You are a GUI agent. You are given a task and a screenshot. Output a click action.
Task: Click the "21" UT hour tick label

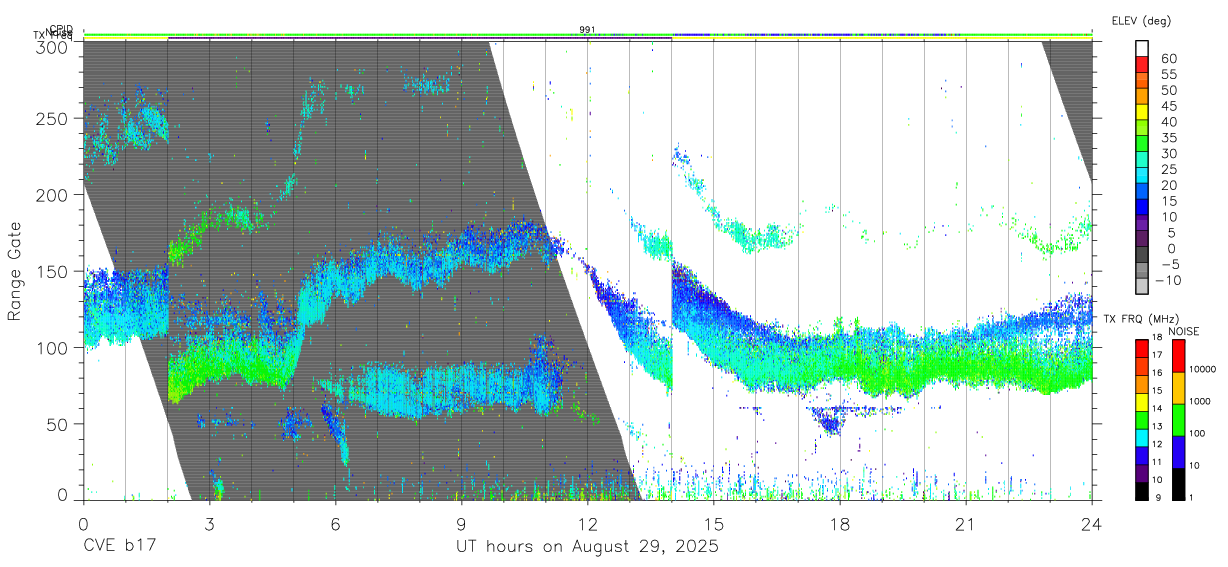966,524
